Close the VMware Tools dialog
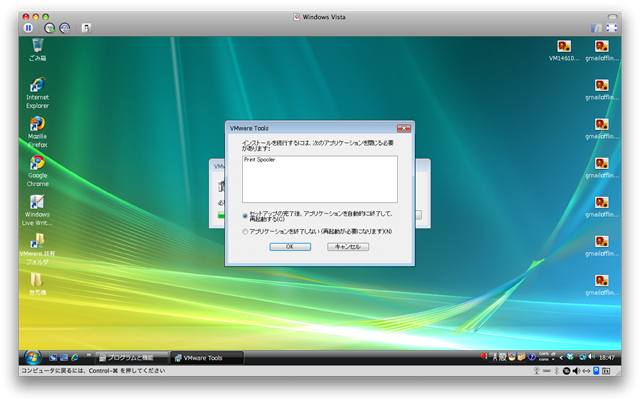 404,128
